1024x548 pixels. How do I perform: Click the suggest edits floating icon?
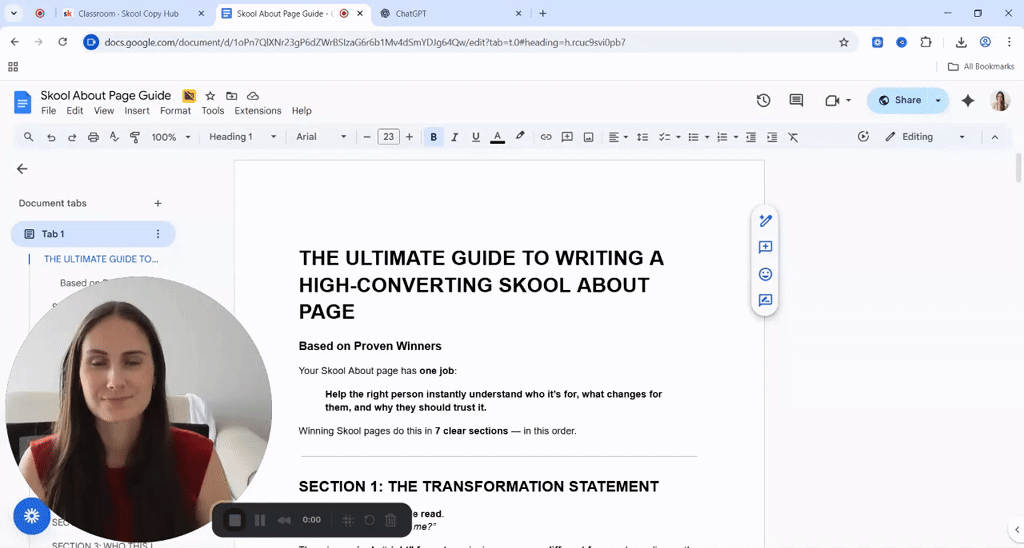765,300
